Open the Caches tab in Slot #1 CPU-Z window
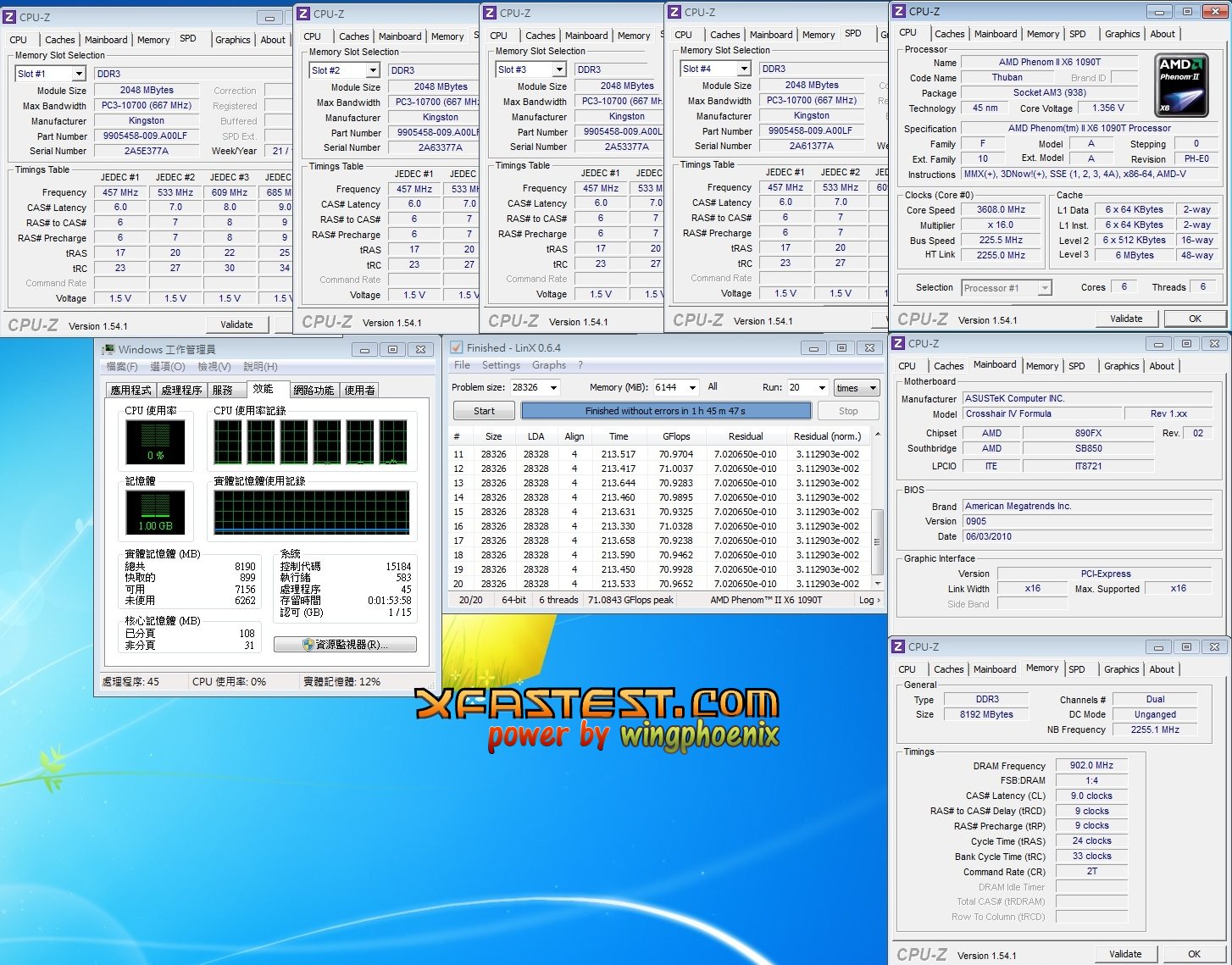1232x965 pixels. [59, 40]
